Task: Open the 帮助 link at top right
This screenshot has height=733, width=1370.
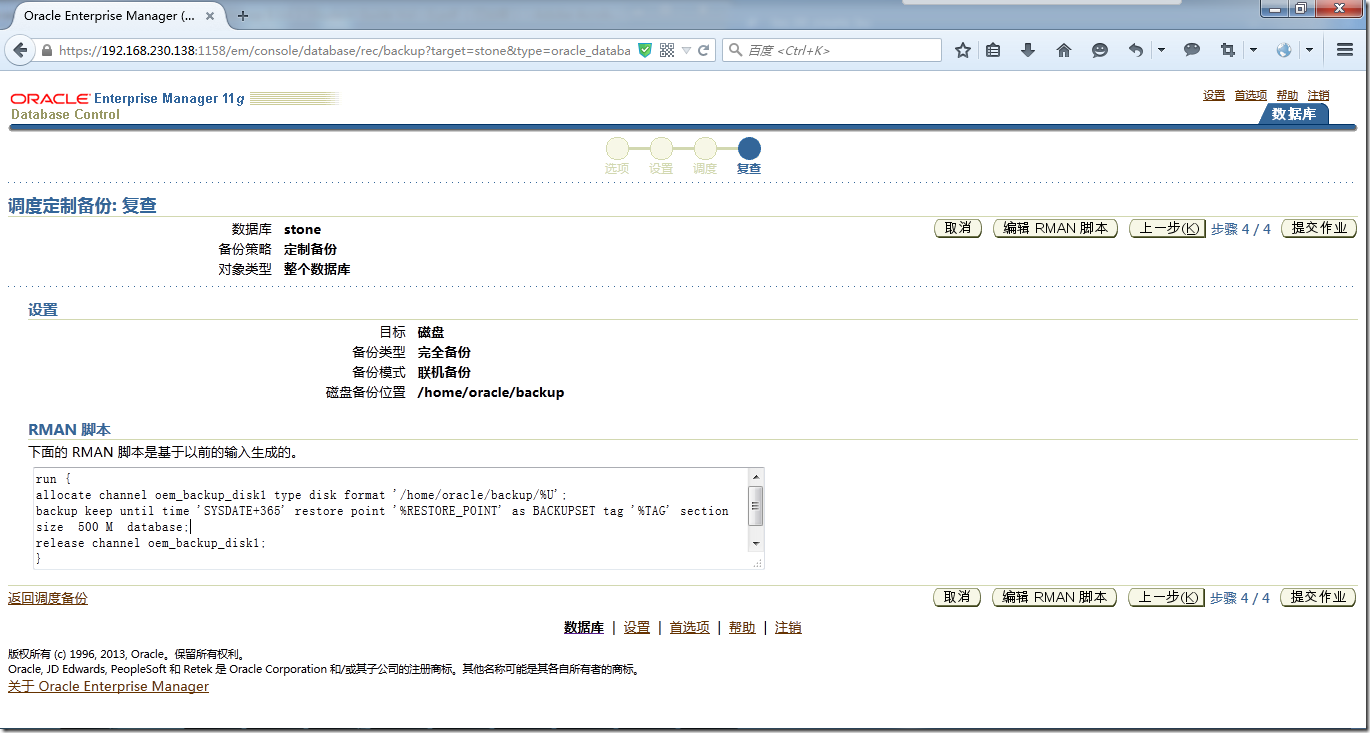Action: coord(1287,95)
